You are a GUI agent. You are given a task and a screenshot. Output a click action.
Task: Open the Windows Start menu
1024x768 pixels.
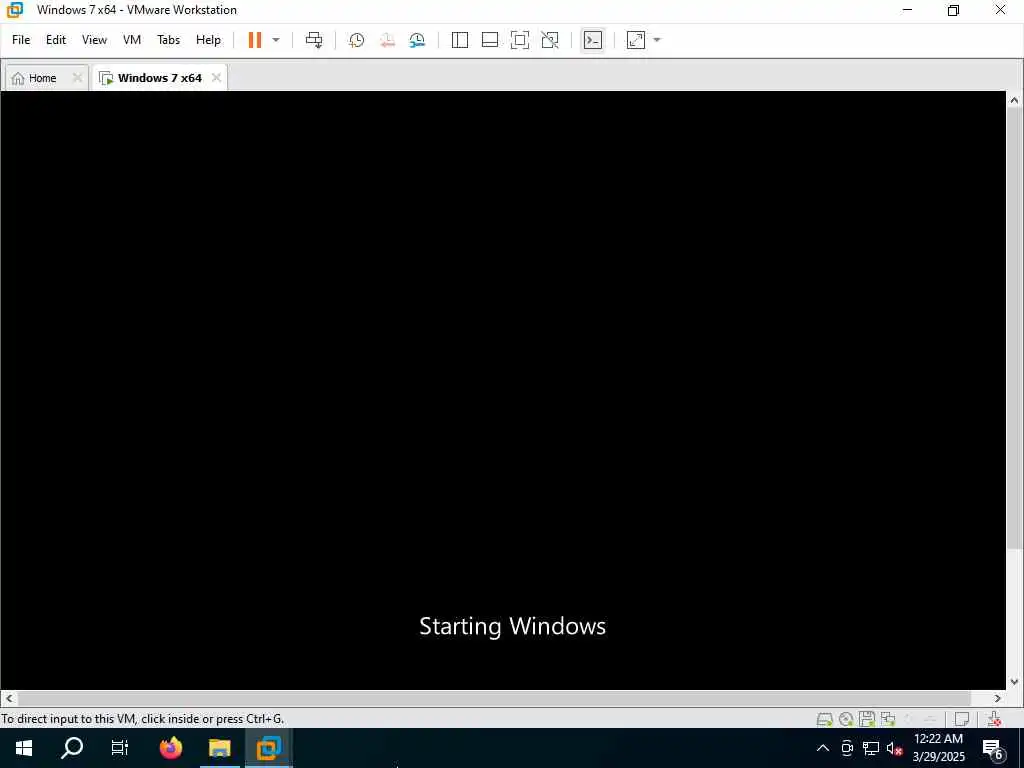(x=24, y=748)
